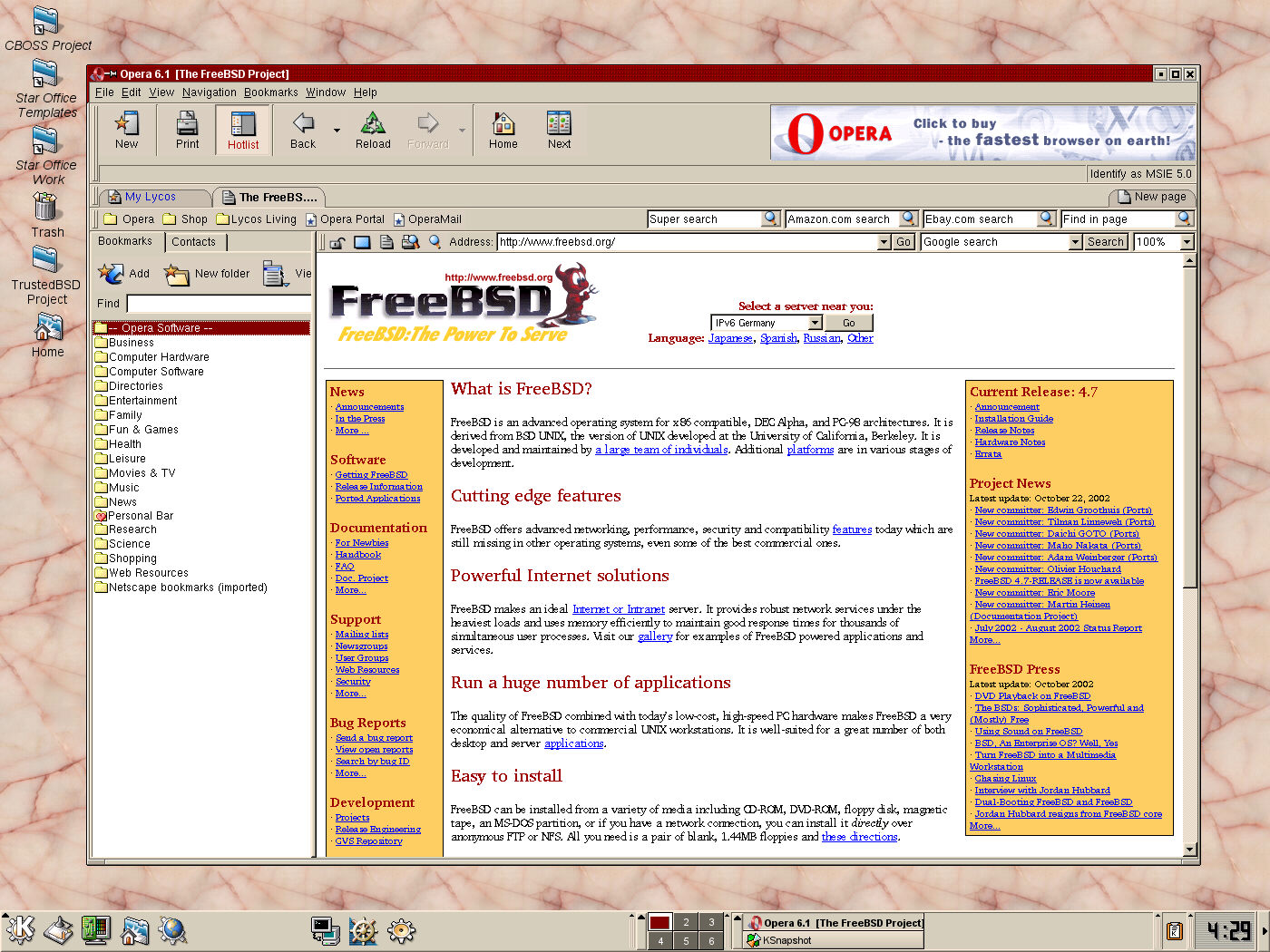
Task: Toggle the Hotlist panel button
Action: (243, 130)
